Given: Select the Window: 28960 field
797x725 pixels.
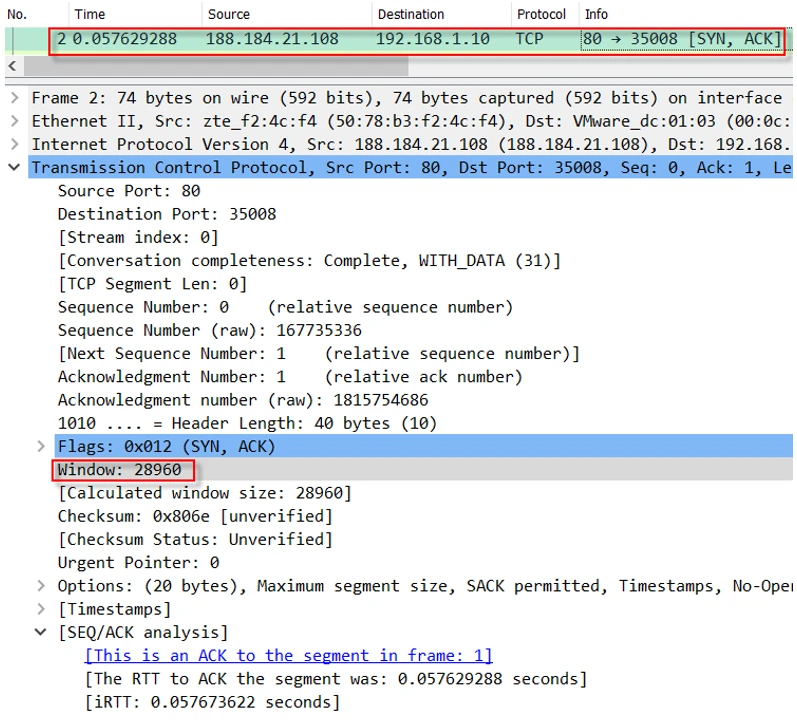Looking at the screenshot, I should [x=120, y=470].
